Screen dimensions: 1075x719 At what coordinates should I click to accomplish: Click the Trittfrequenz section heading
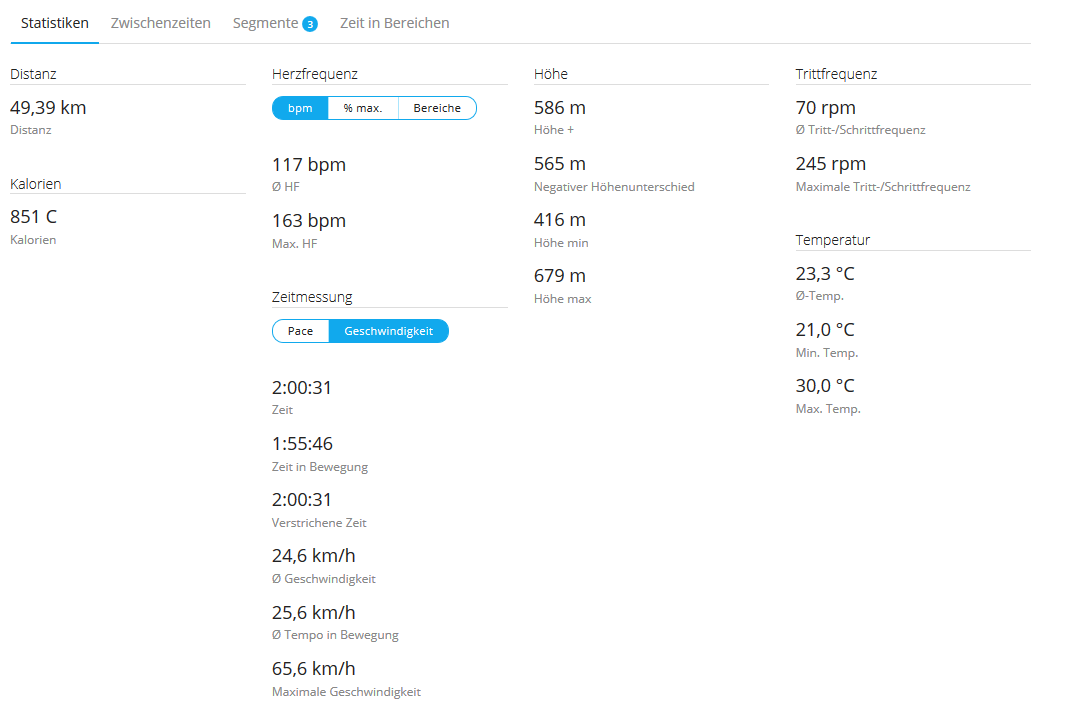[x=836, y=74]
